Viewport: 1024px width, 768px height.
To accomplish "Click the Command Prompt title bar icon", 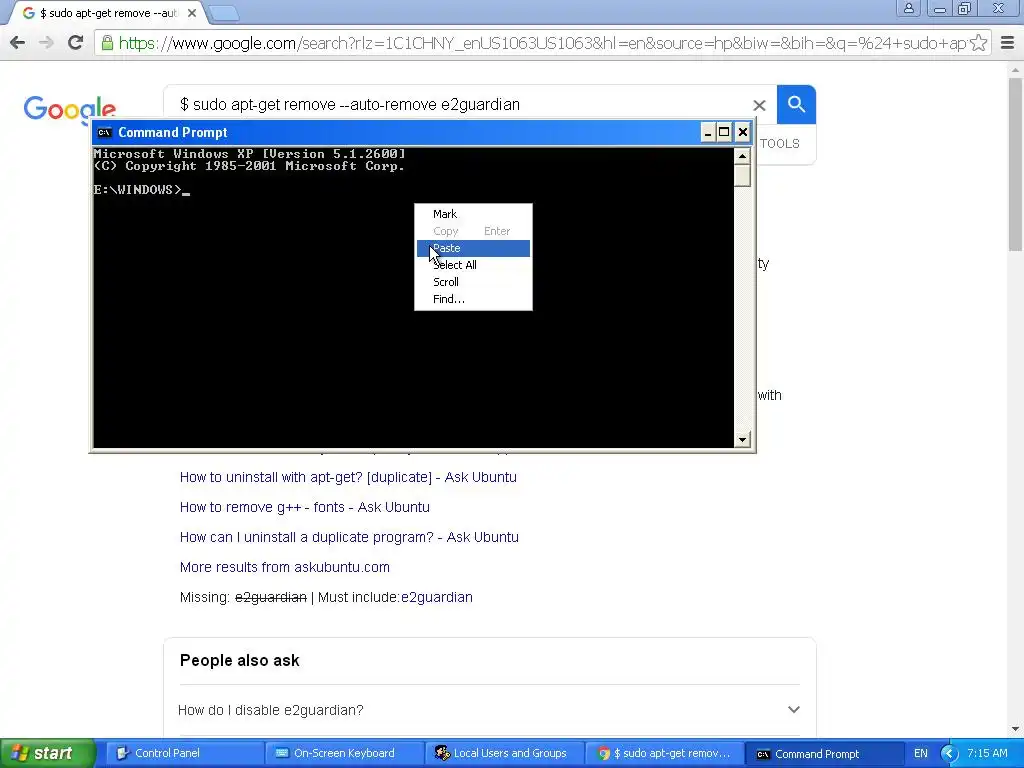I will click(x=104, y=133).
